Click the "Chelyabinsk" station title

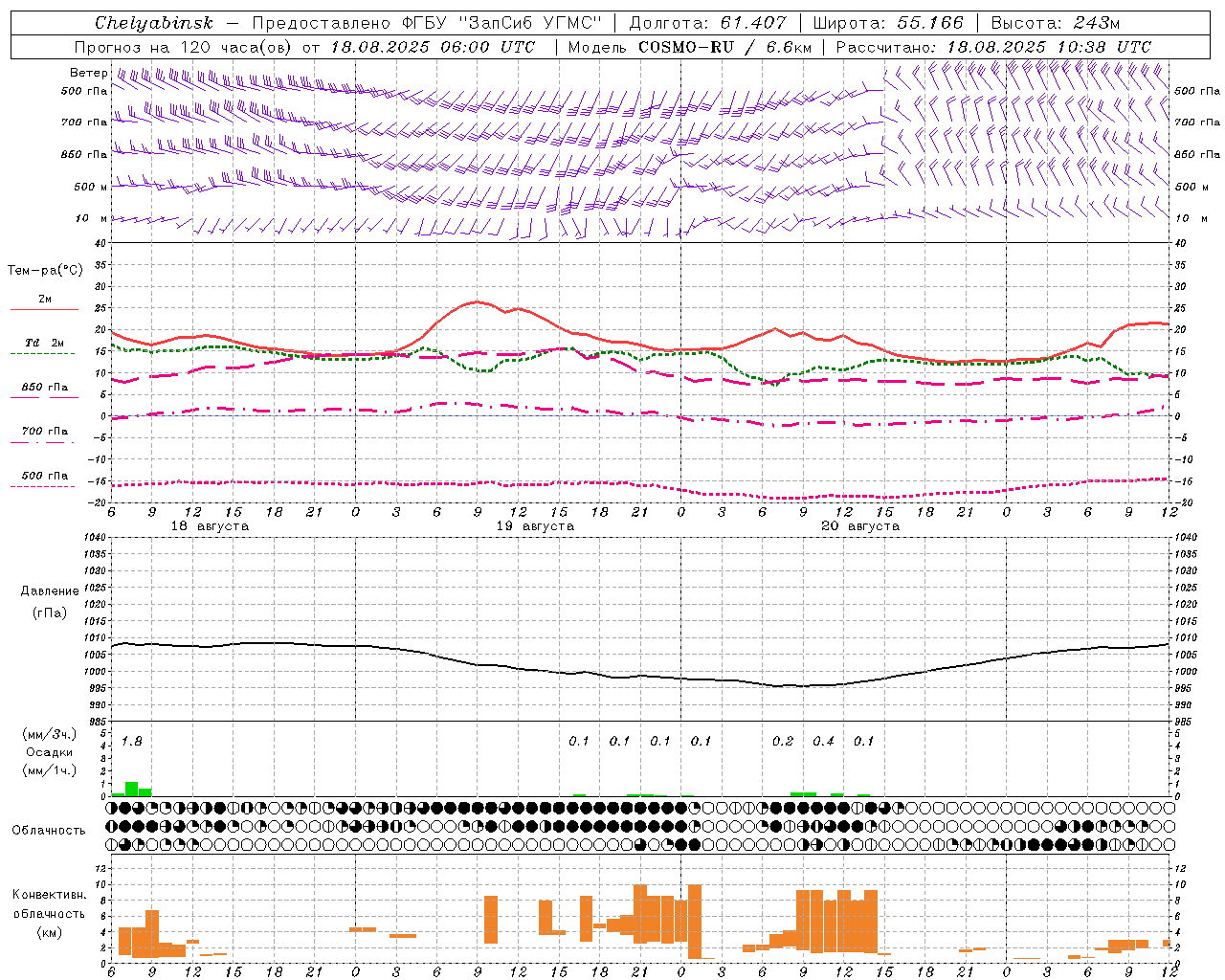click(154, 23)
